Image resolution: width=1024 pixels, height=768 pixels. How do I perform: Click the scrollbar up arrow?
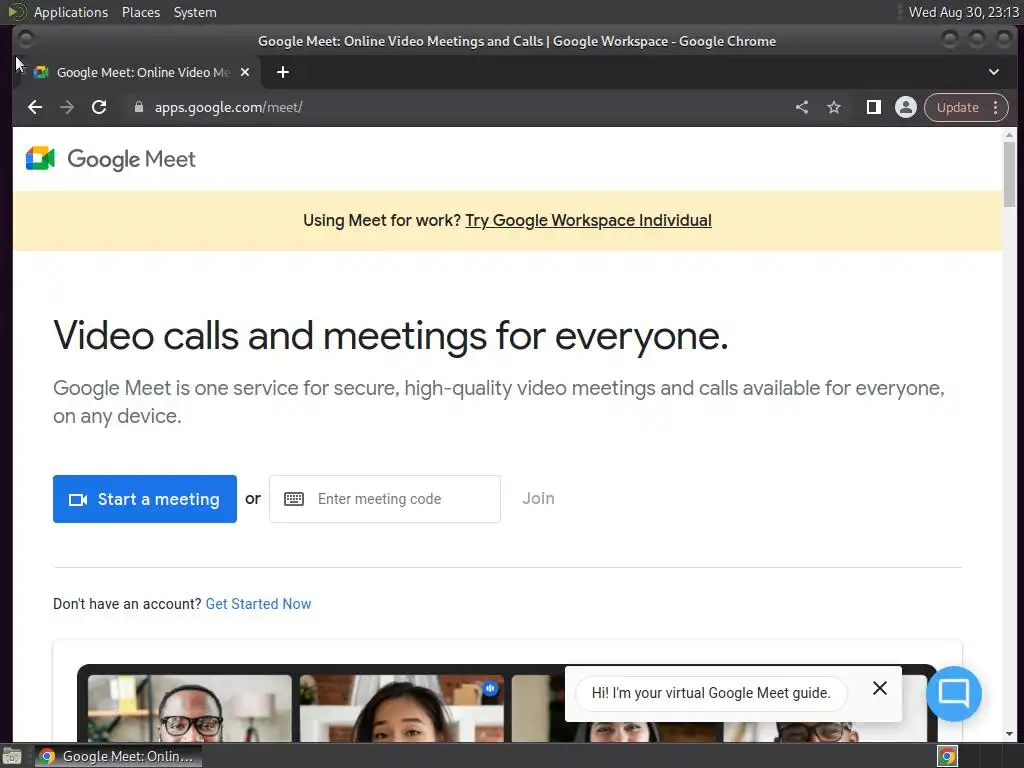click(x=1009, y=135)
